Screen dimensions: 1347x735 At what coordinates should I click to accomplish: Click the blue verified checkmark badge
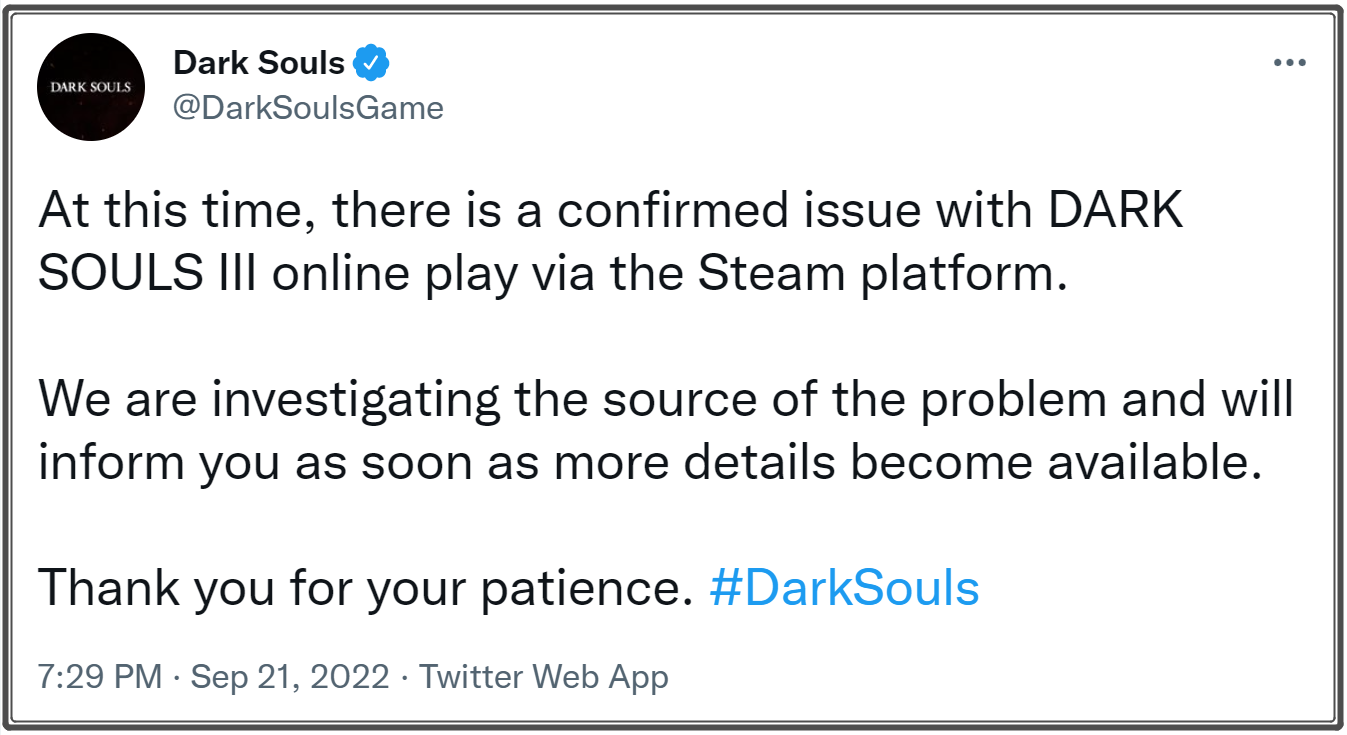tap(372, 63)
